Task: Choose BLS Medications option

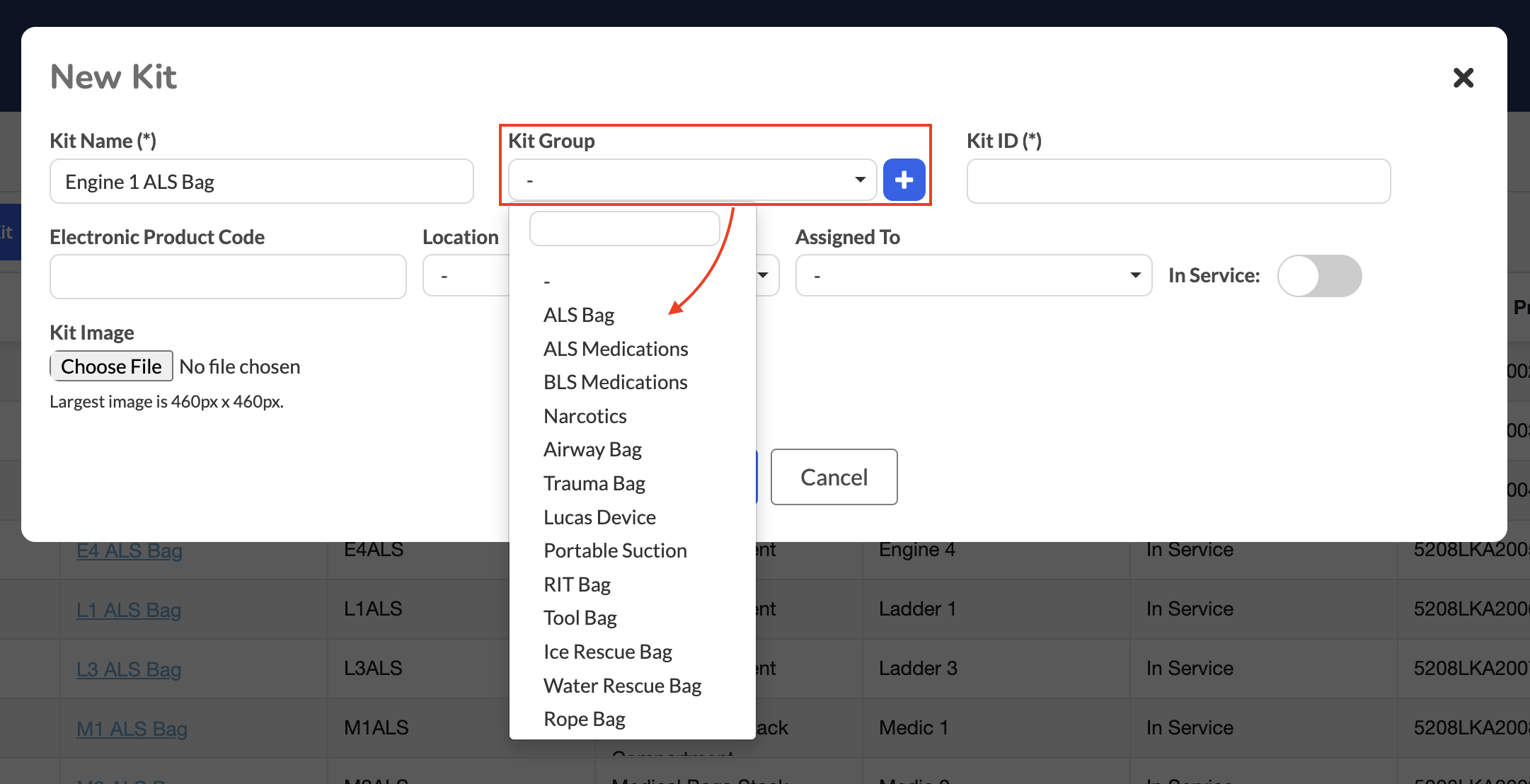Action: (615, 382)
